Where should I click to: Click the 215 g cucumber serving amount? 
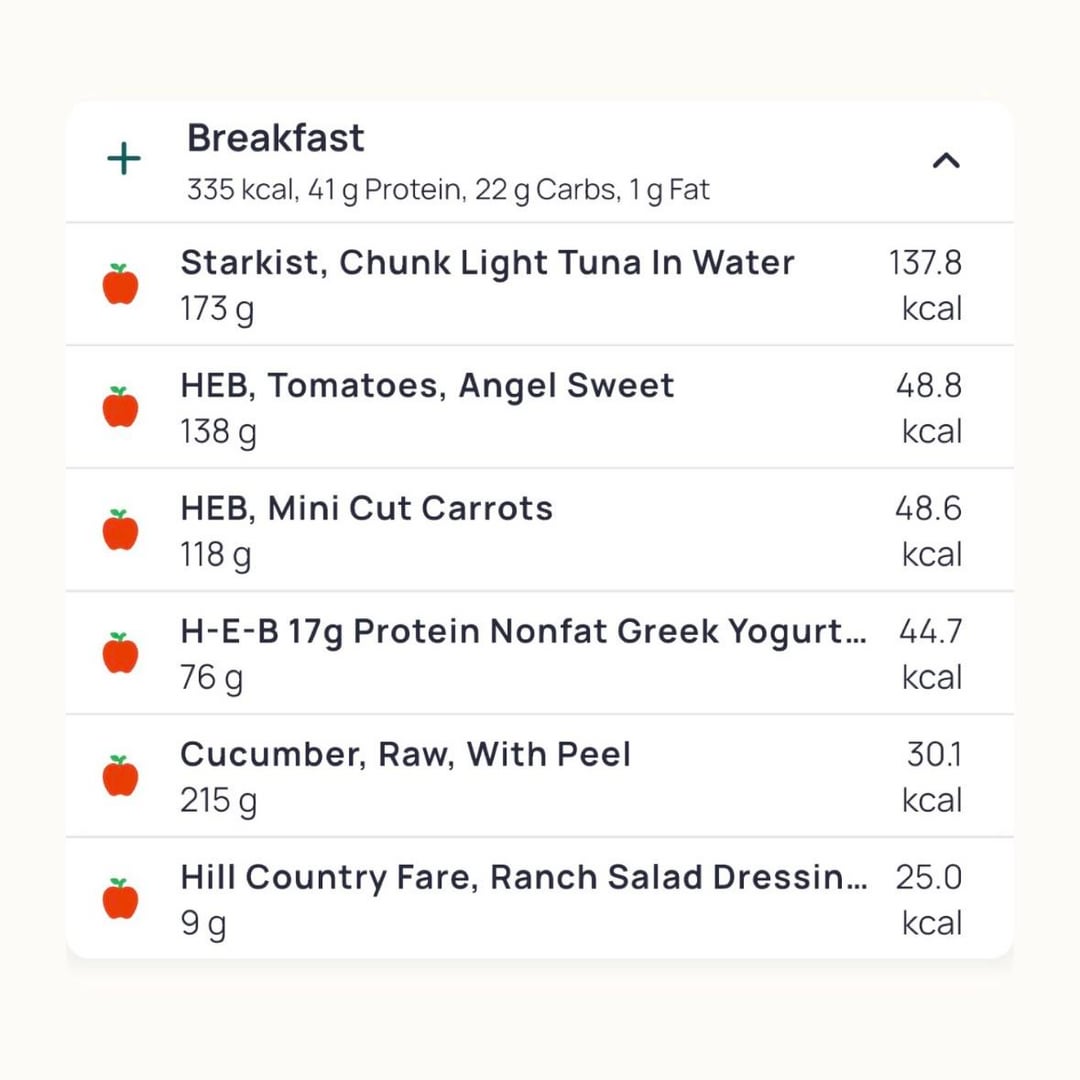point(218,801)
